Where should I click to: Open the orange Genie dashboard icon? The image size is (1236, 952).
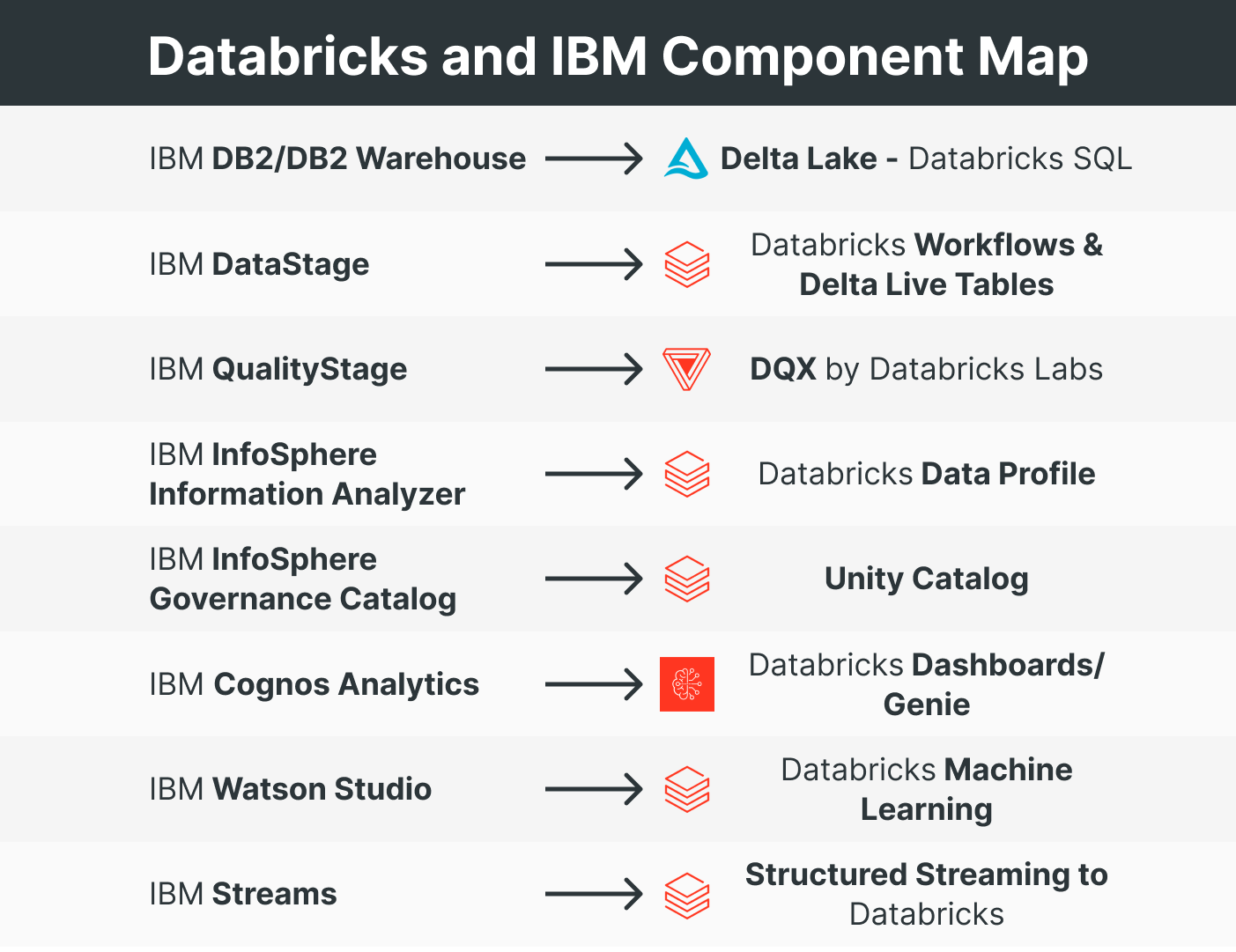[x=687, y=683]
